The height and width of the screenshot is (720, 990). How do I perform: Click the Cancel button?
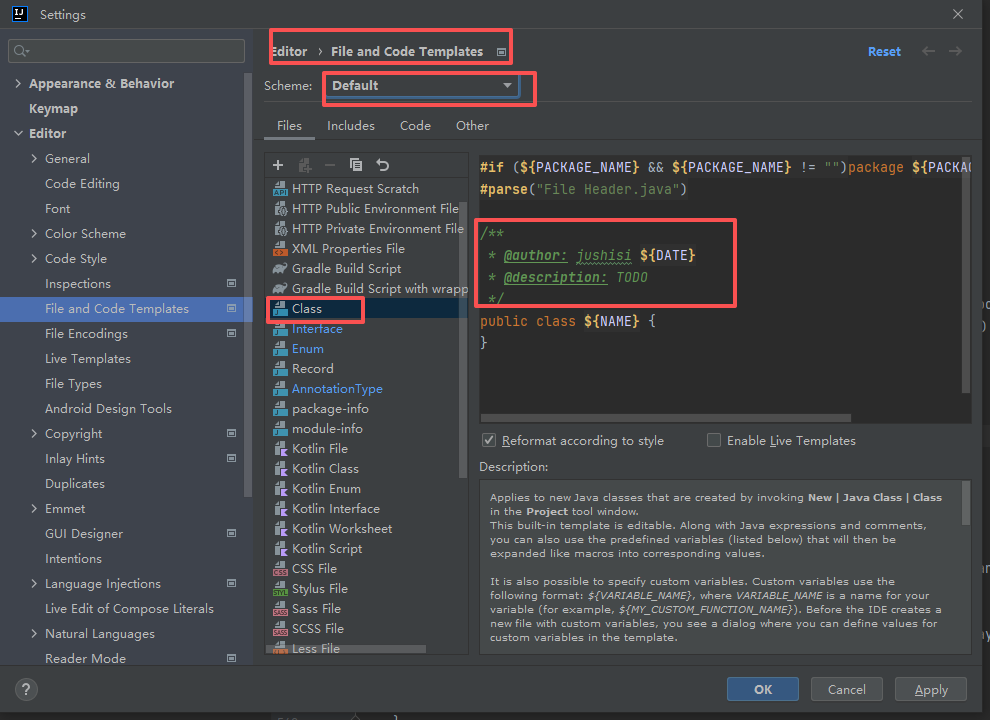click(x=847, y=689)
